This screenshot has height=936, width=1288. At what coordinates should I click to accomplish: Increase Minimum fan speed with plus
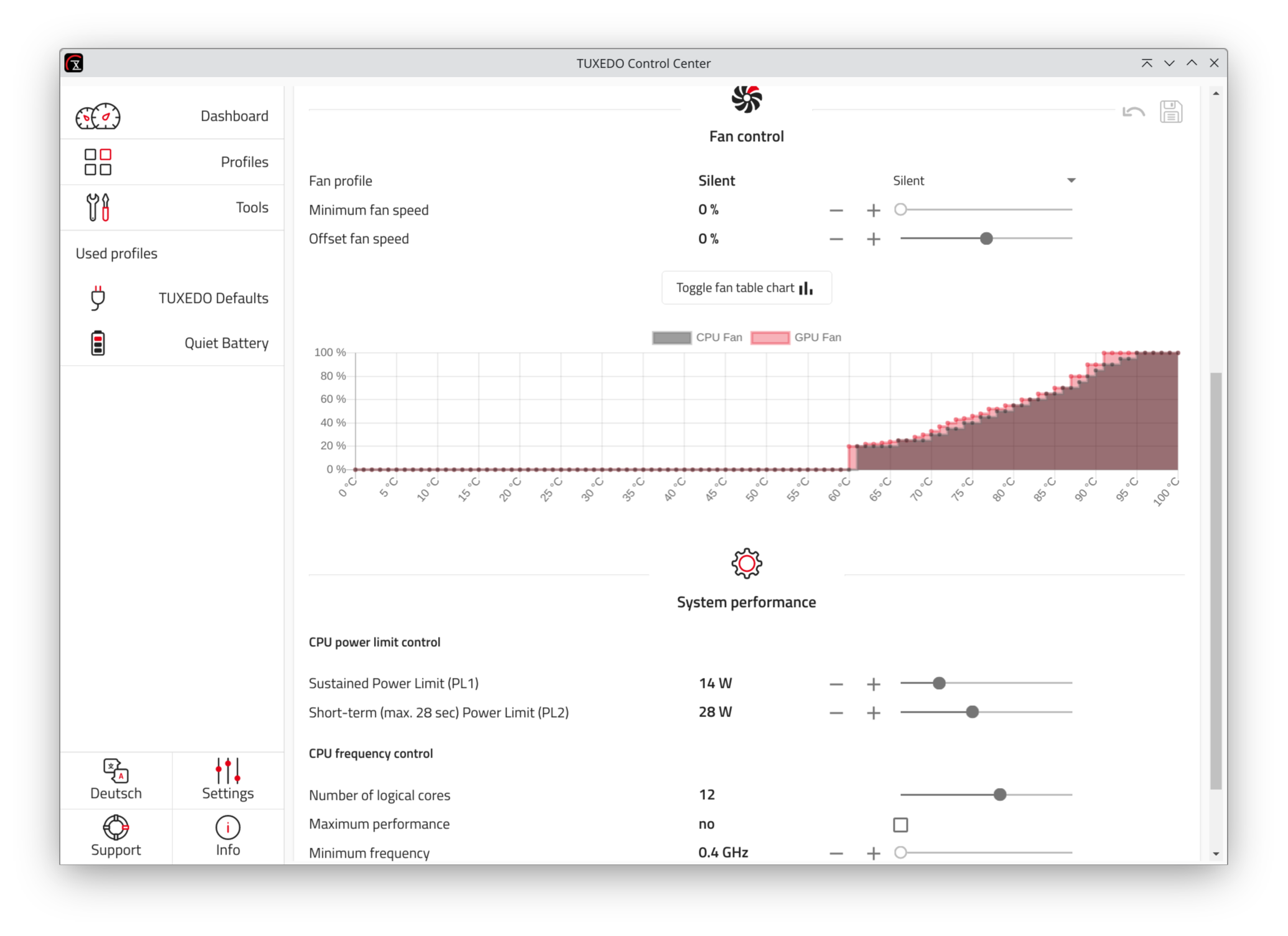click(873, 210)
